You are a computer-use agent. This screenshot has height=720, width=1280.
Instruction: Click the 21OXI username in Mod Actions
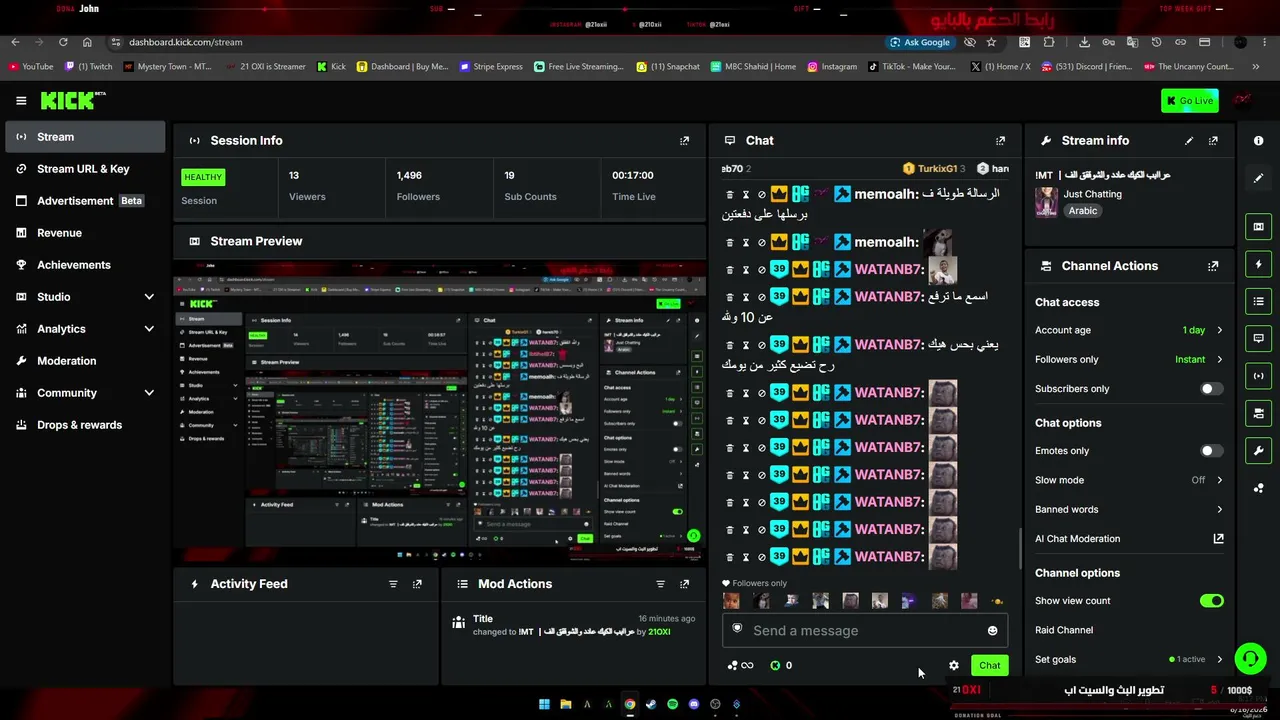tap(659, 632)
